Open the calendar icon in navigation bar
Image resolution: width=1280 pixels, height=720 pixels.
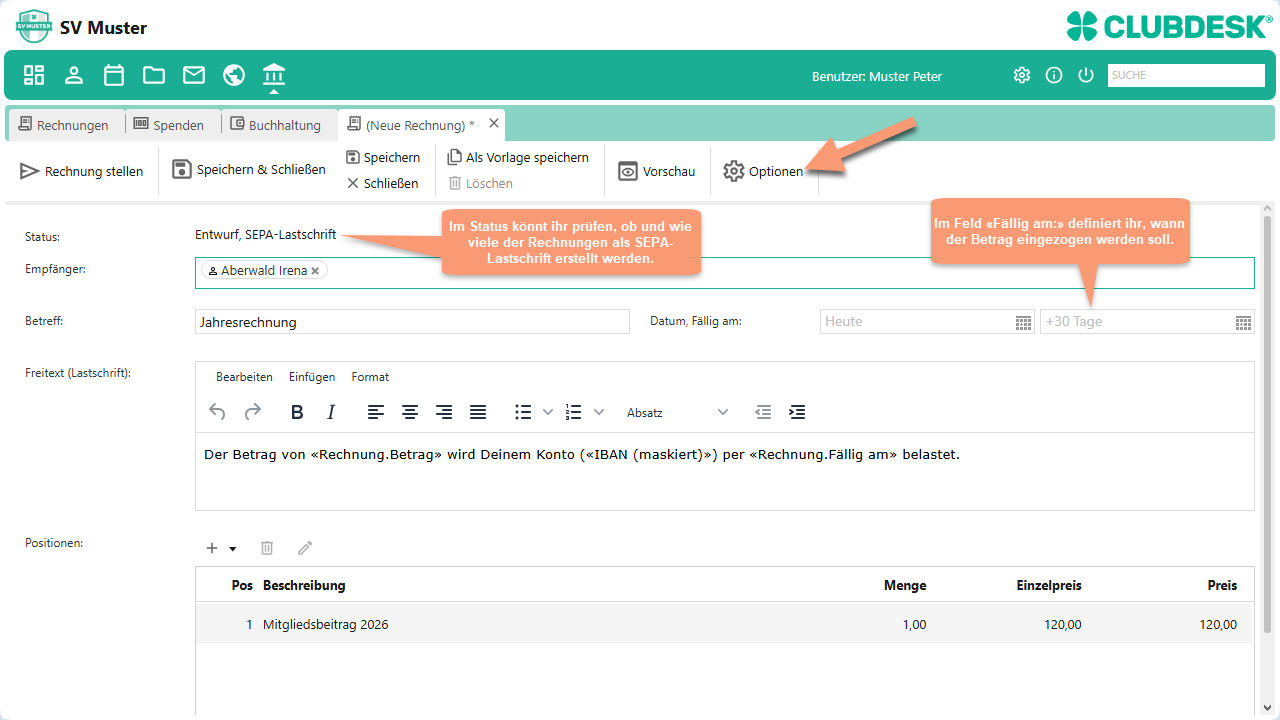(x=114, y=75)
